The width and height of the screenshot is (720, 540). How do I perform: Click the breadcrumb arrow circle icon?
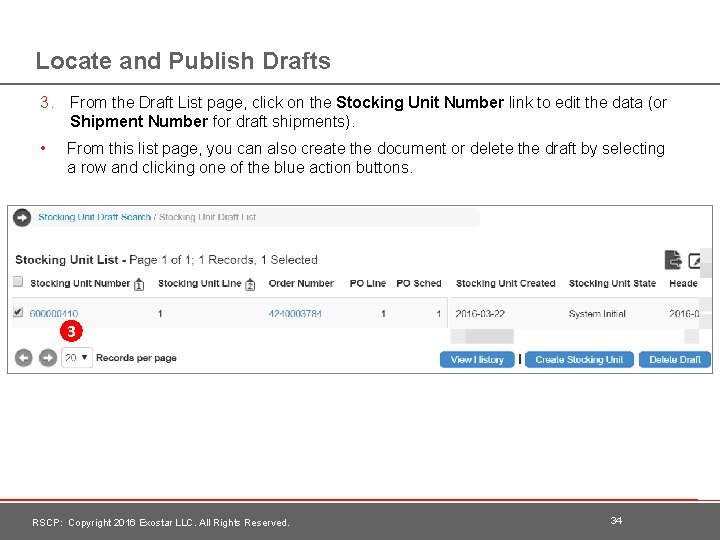click(22, 217)
